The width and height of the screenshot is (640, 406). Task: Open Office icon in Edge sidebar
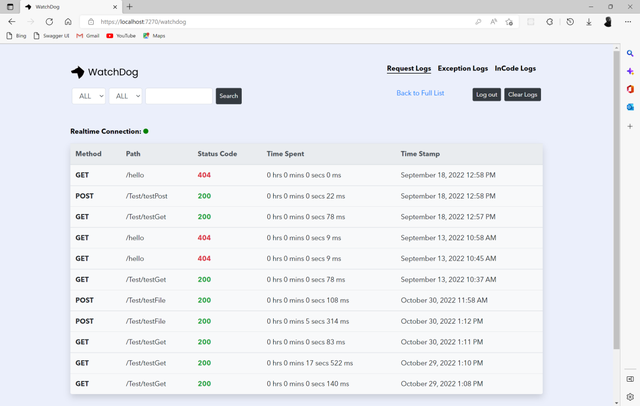630,89
